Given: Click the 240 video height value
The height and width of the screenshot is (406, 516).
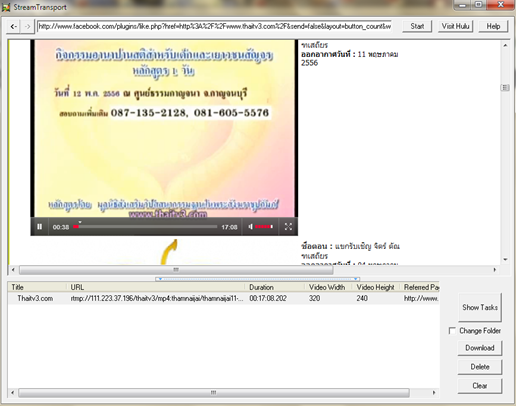Looking at the screenshot, I should pyautogui.click(x=362, y=298).
